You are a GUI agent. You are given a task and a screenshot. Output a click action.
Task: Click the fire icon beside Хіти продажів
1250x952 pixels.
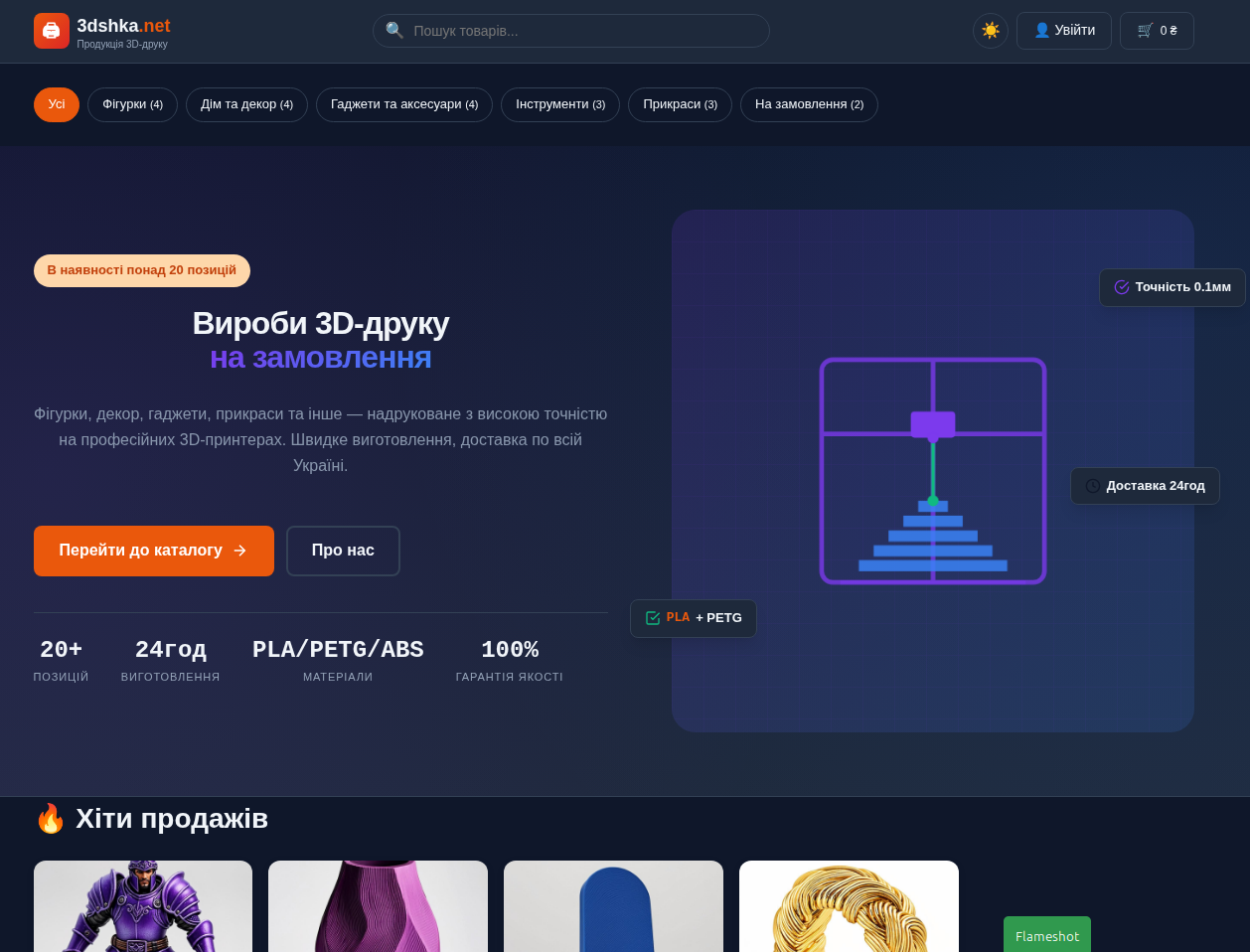50,819
